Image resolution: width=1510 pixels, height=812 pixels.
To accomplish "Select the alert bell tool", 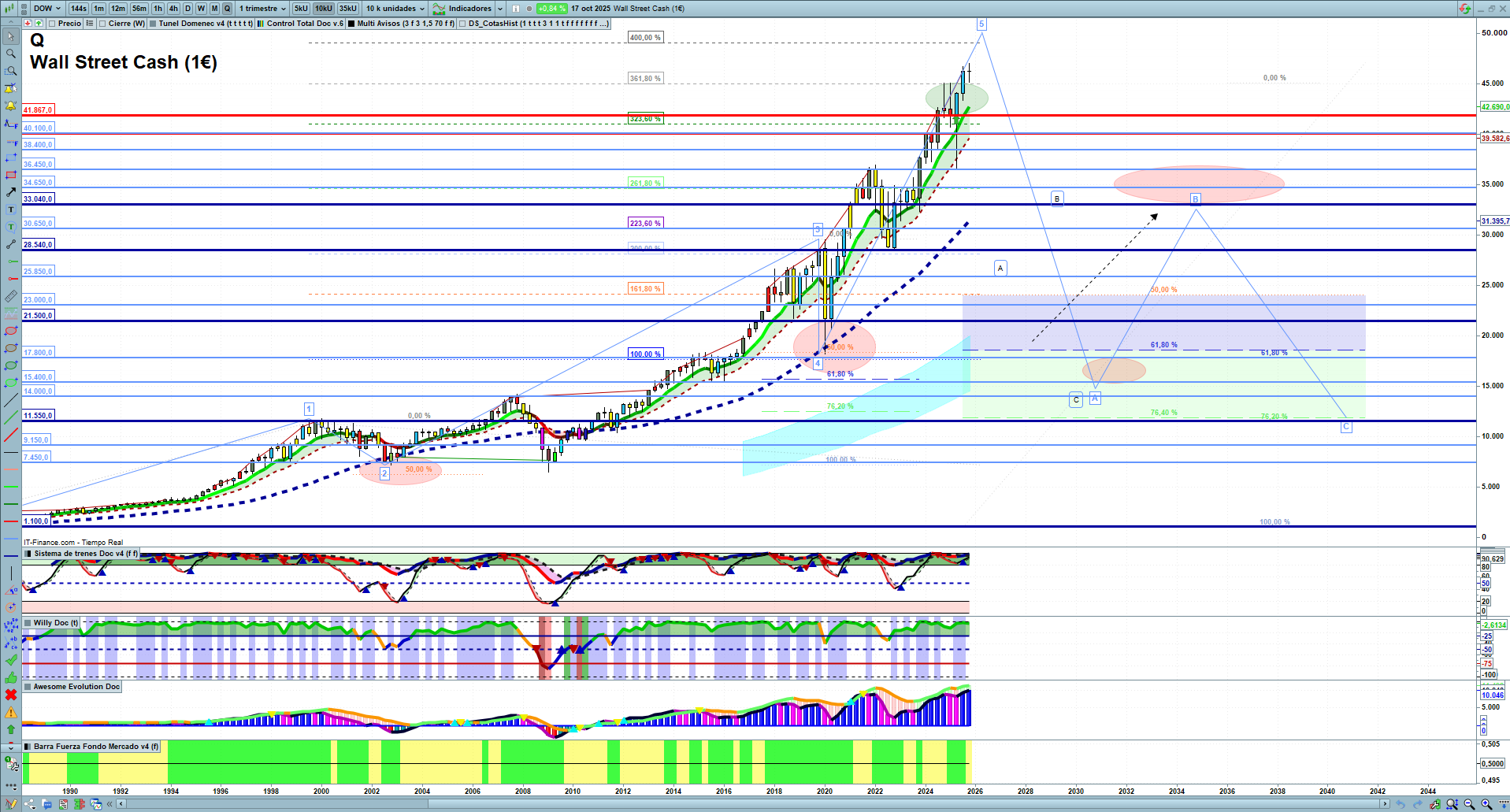I will [x=10, y=106].
